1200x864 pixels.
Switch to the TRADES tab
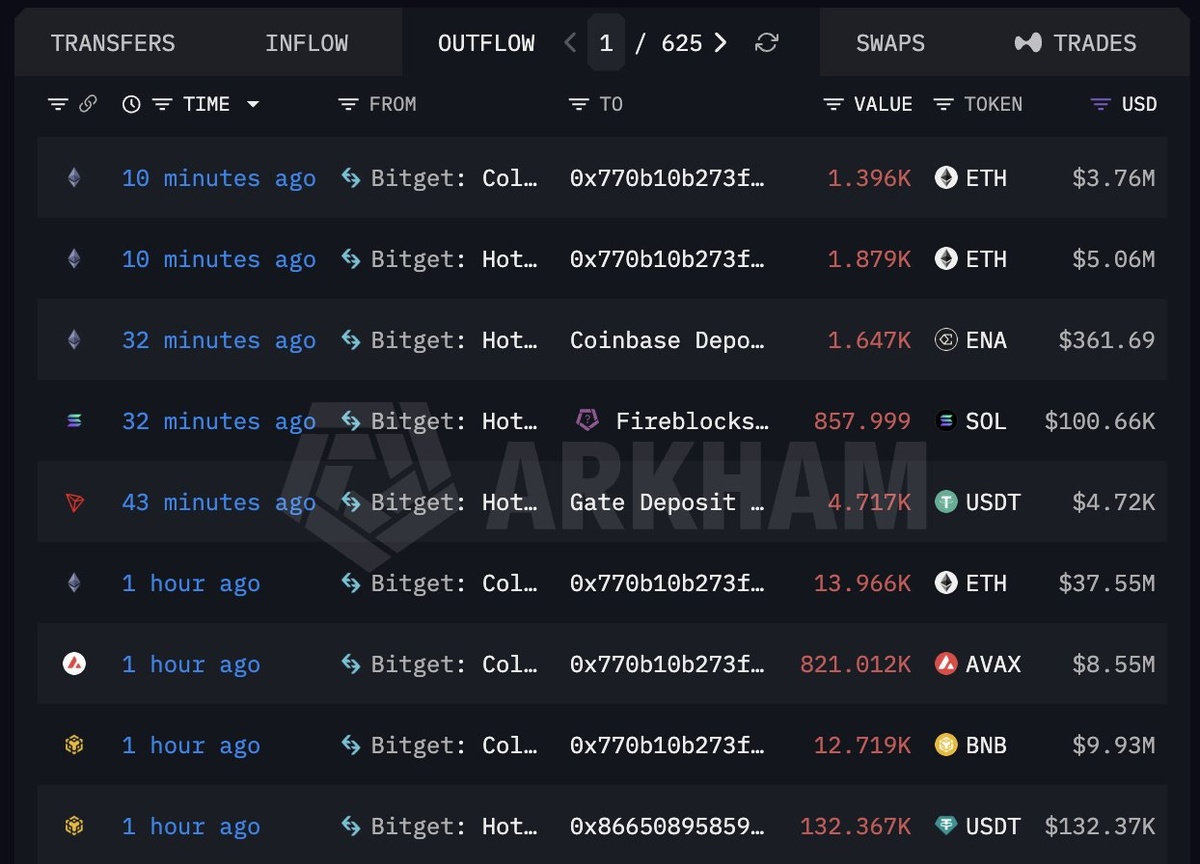click(1075, 43)
